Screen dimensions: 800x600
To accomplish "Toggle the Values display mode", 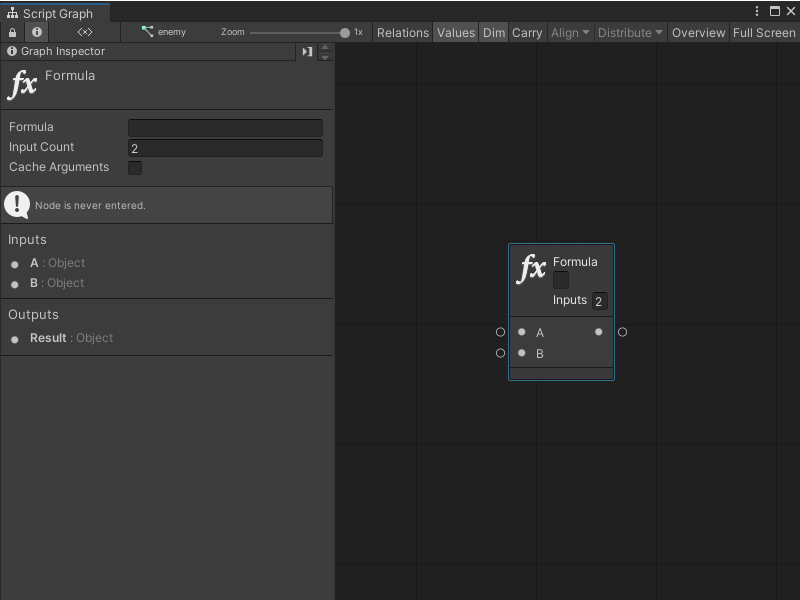I will tap(456, 32).
